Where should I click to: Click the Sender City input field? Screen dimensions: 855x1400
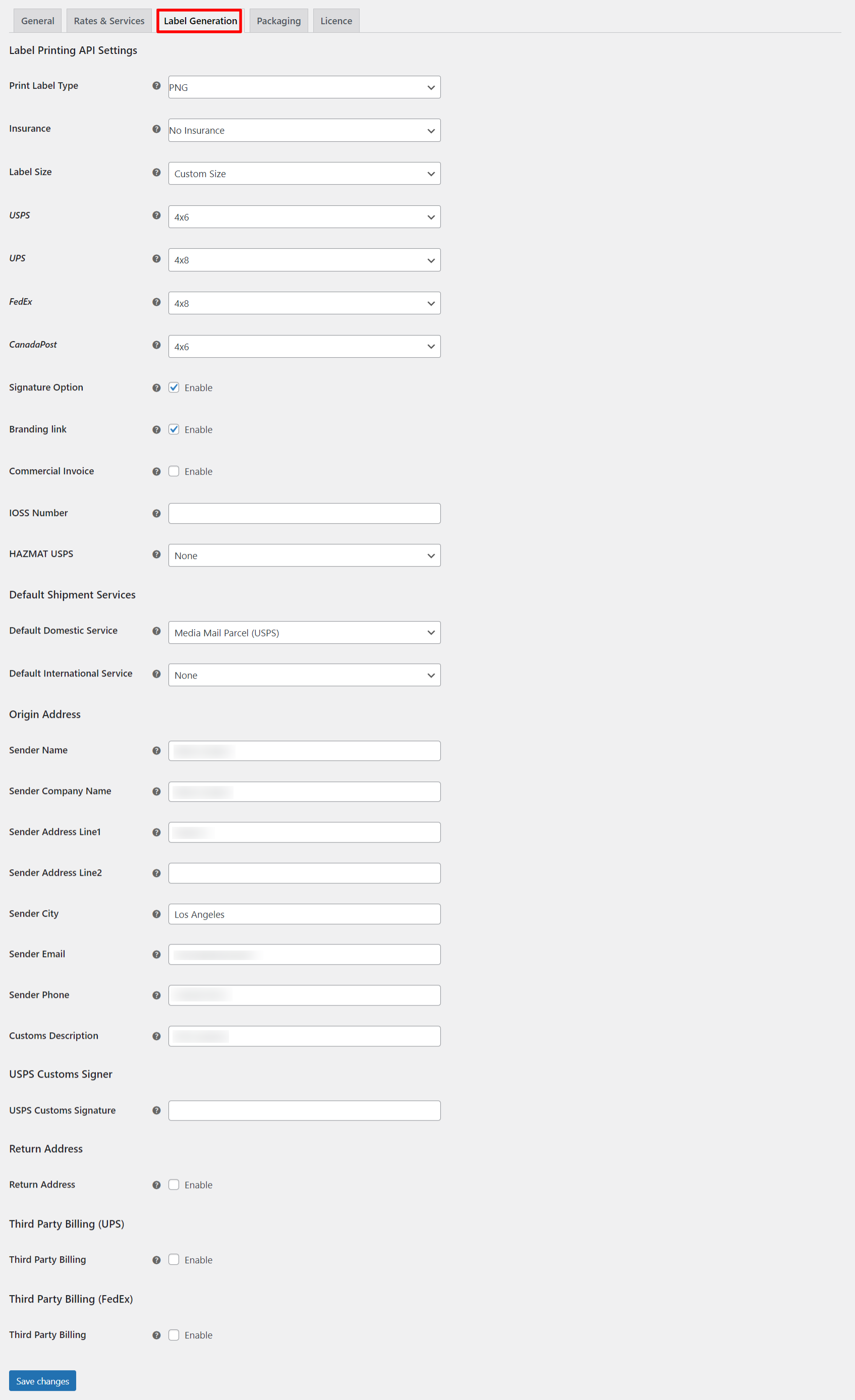(x=305, y=914)
